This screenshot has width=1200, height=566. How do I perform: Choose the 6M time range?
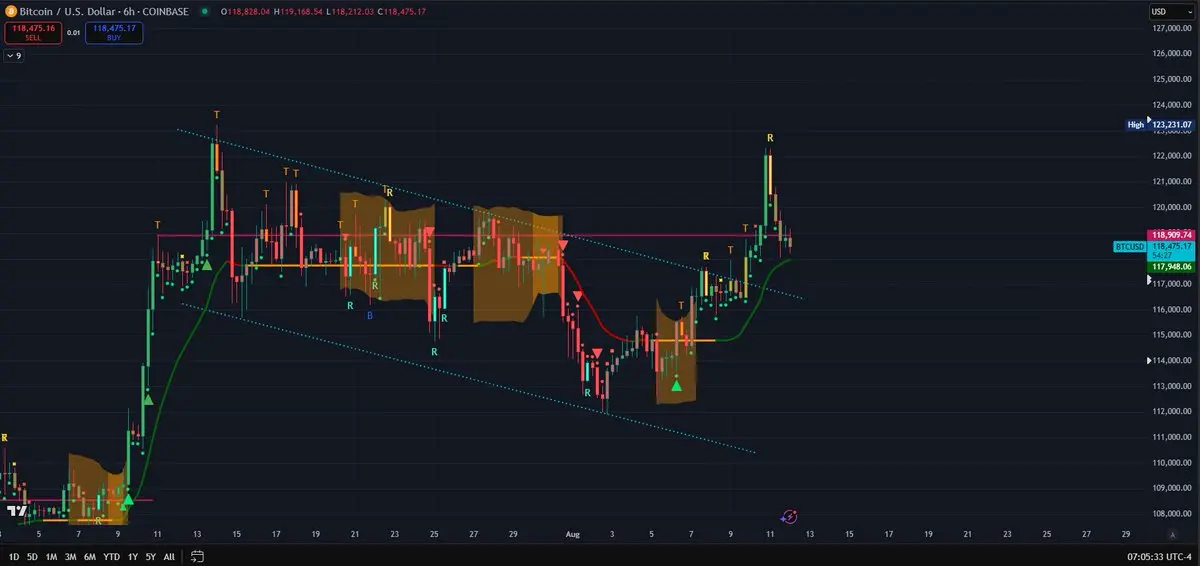click(x=90, y=556)
